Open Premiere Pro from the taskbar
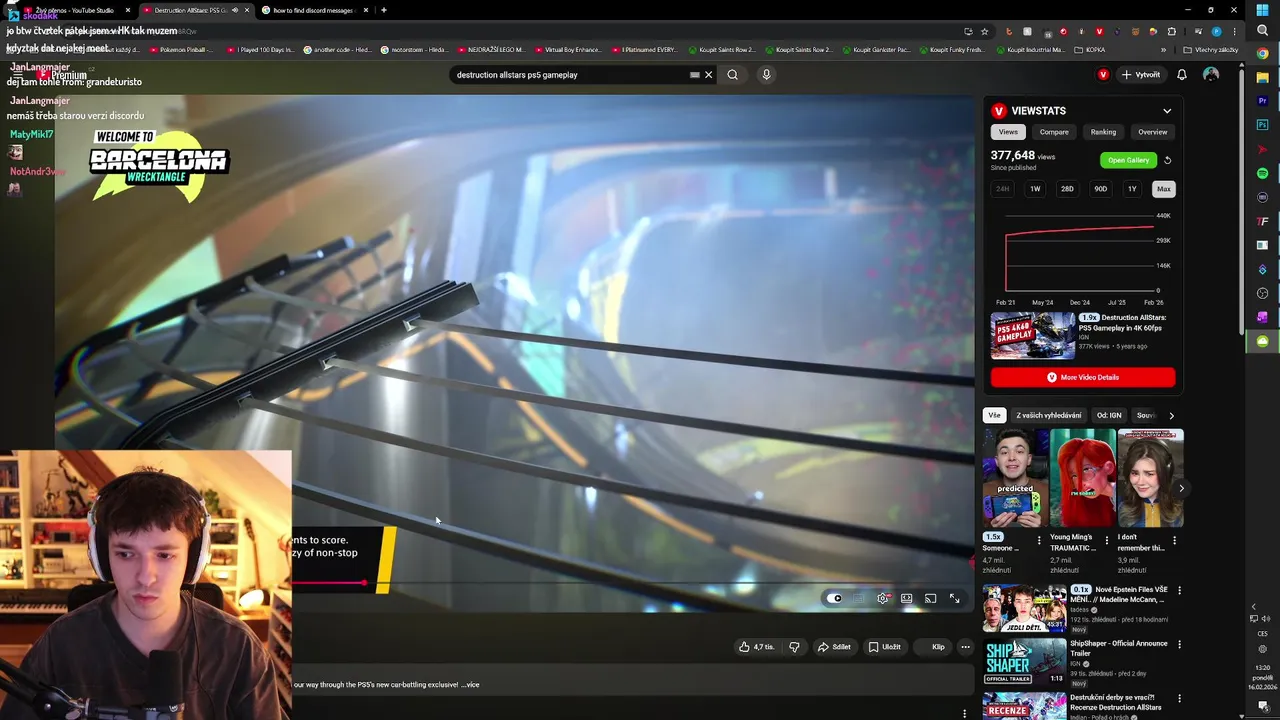 1262,101
